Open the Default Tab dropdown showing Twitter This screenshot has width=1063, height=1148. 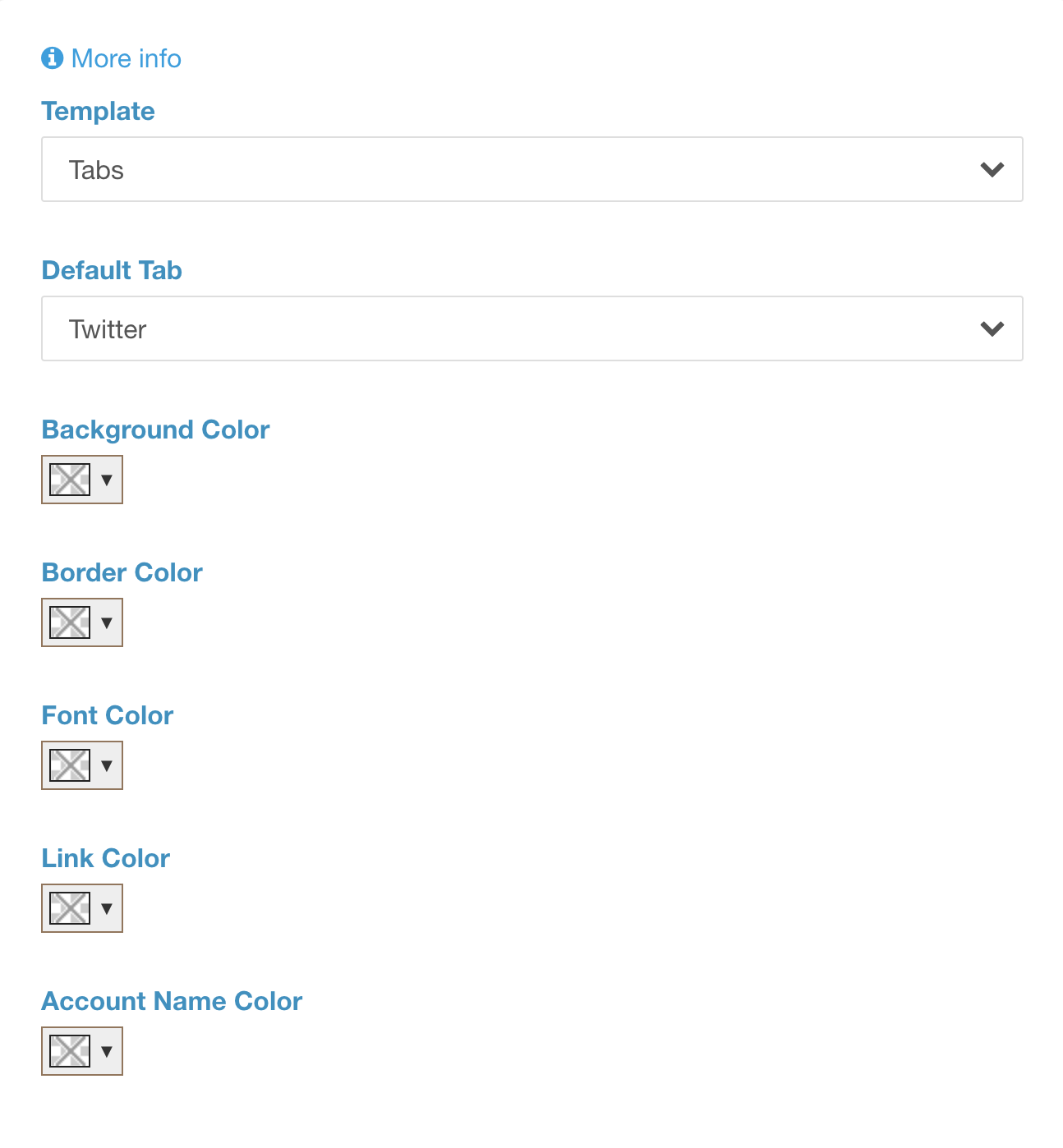coord(531,328)
